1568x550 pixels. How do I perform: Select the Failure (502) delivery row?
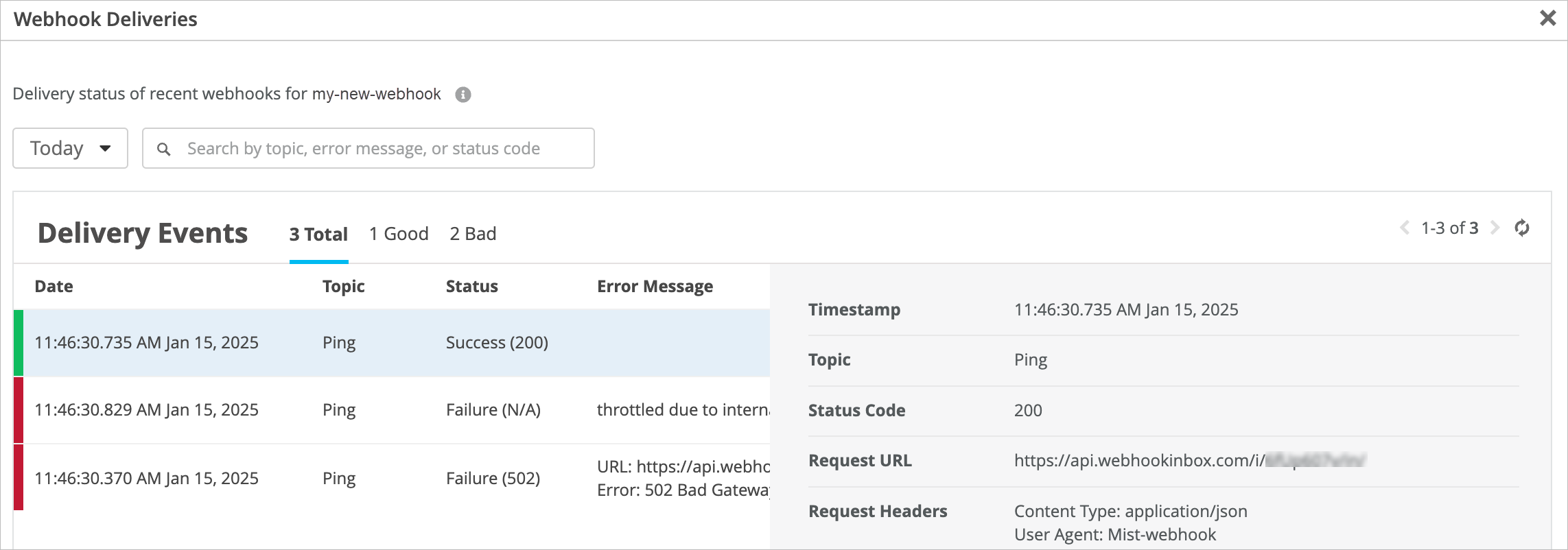(x=391, y=478)
